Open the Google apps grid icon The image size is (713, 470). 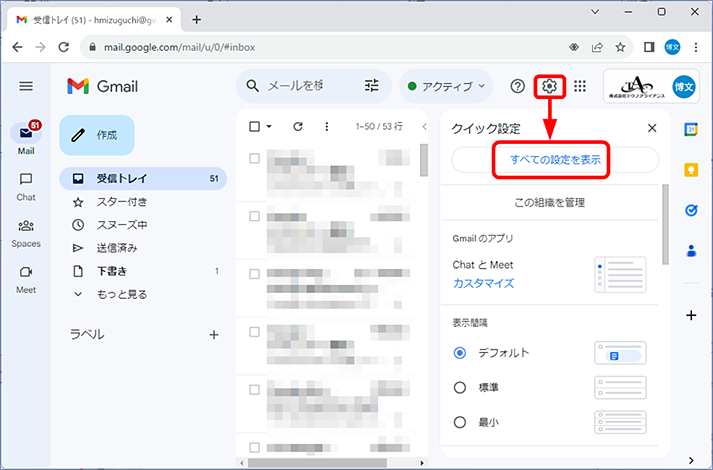(x=580, y=86)
